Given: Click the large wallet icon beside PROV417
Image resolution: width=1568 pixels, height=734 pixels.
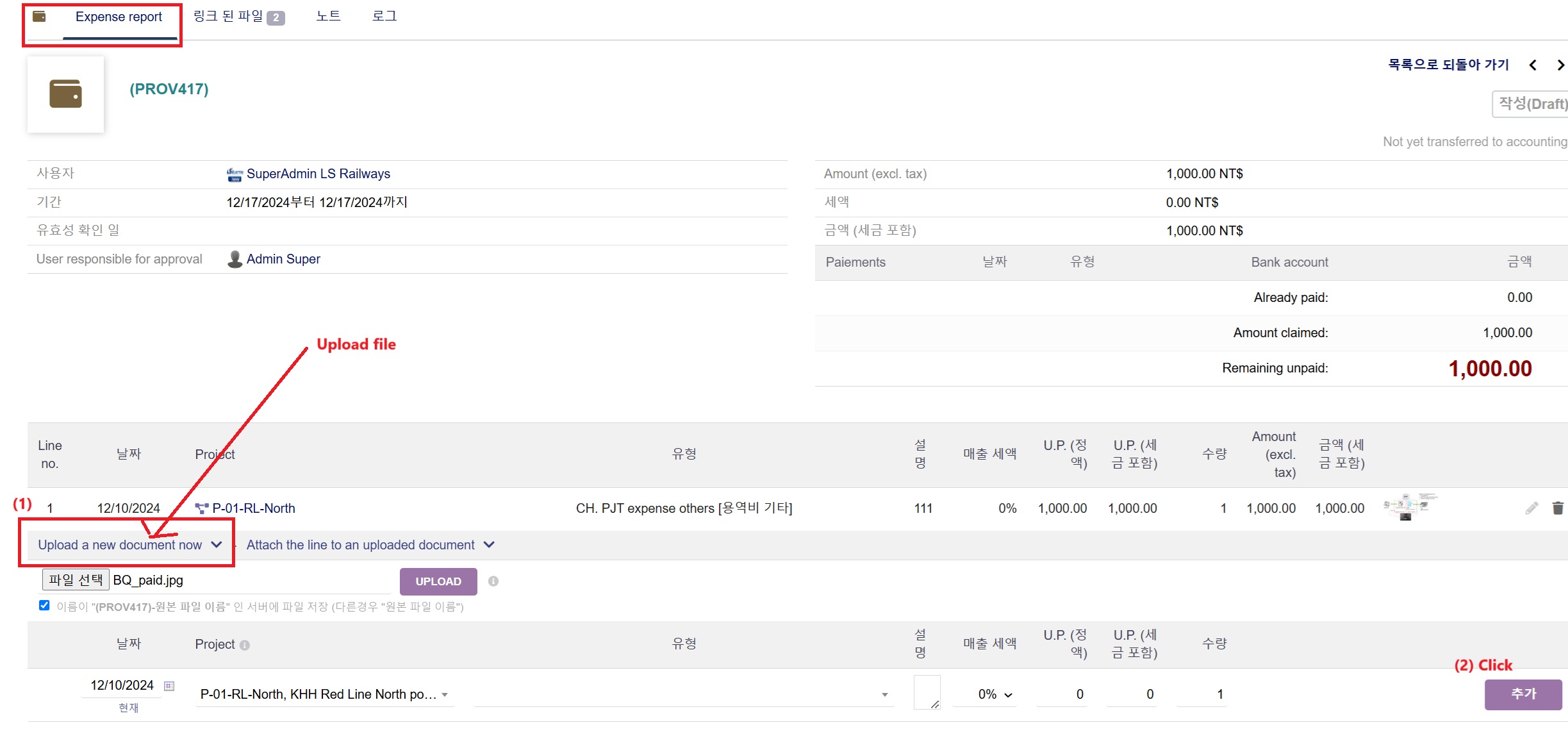Looking at the screenshot, I should coord(65,94).
